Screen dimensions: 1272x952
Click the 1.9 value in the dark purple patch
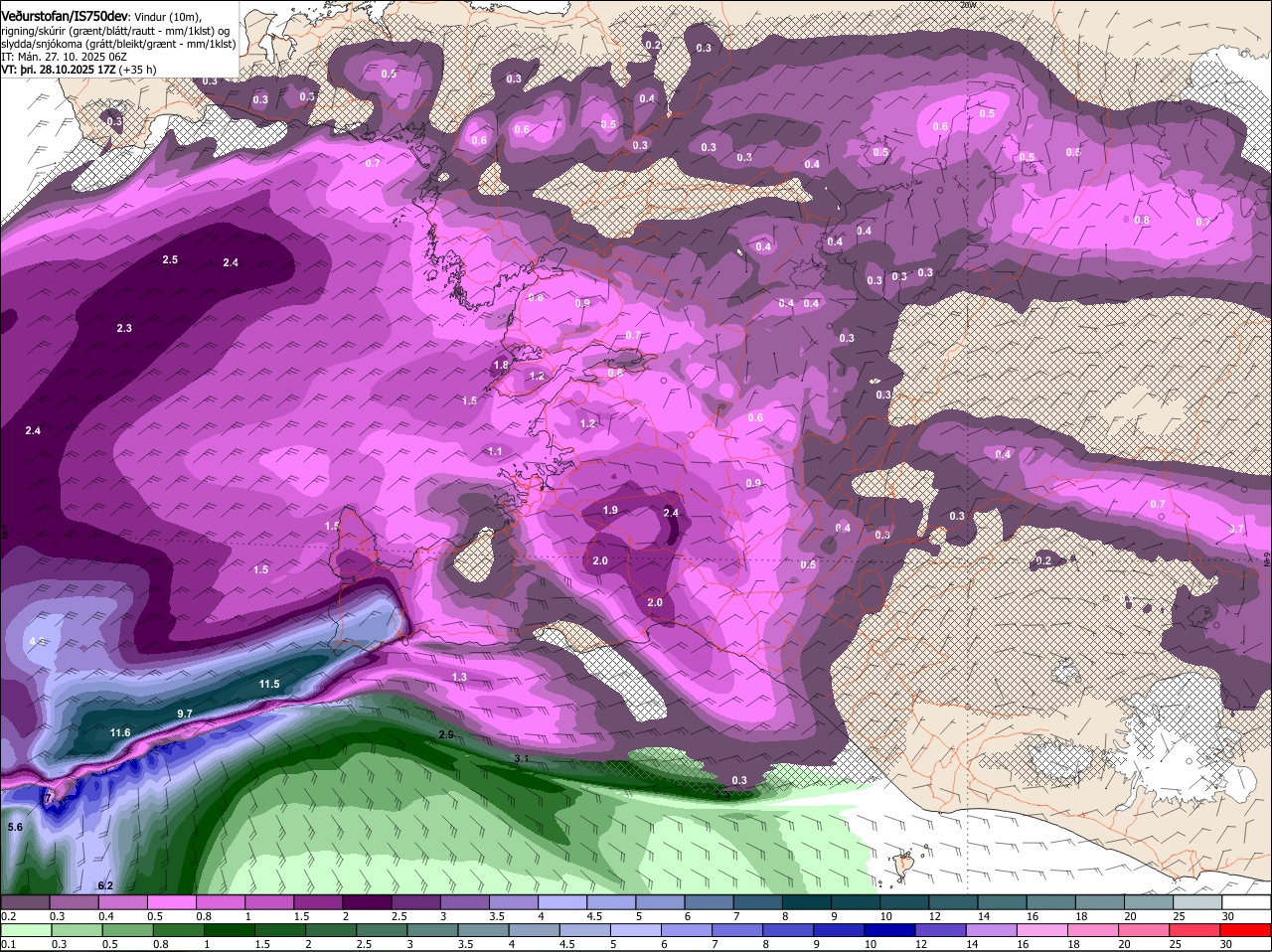tap(611, 510)
